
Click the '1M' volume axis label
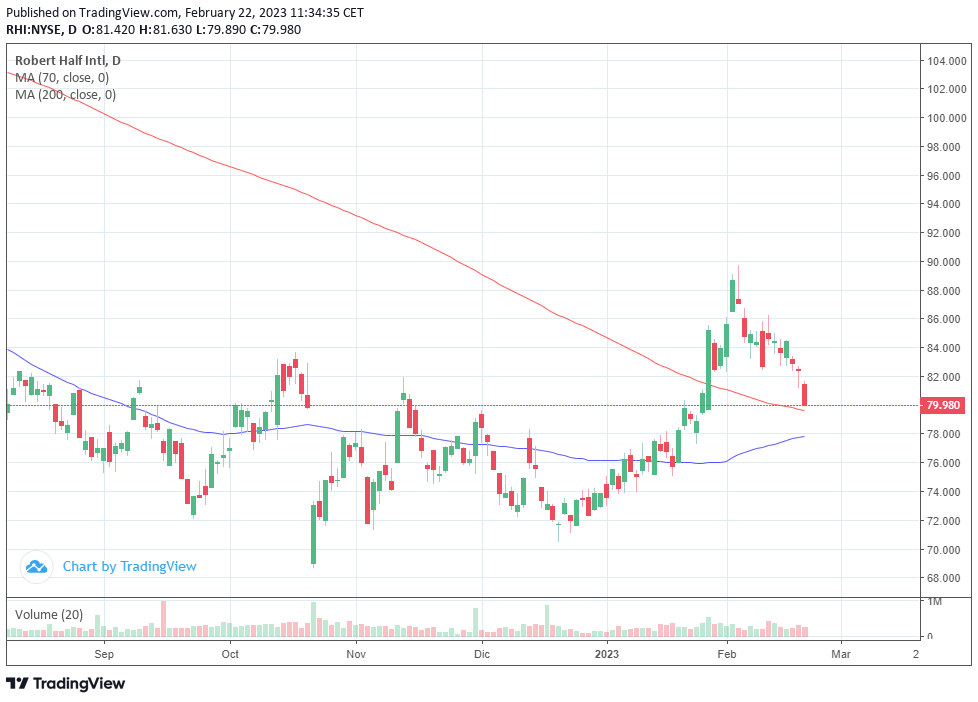point(934,602)
